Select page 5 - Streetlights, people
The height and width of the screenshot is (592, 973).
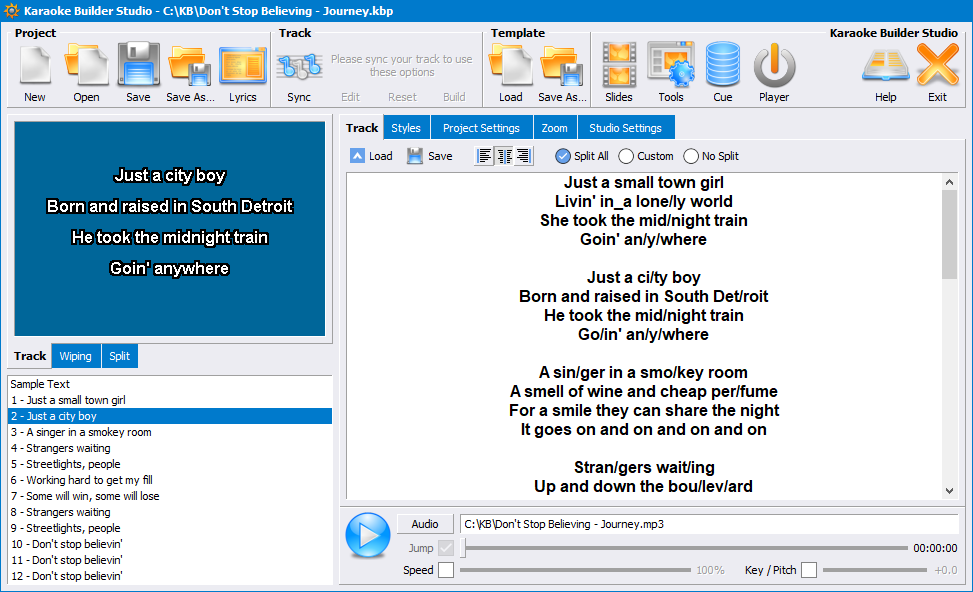click(x=169, y=464)
